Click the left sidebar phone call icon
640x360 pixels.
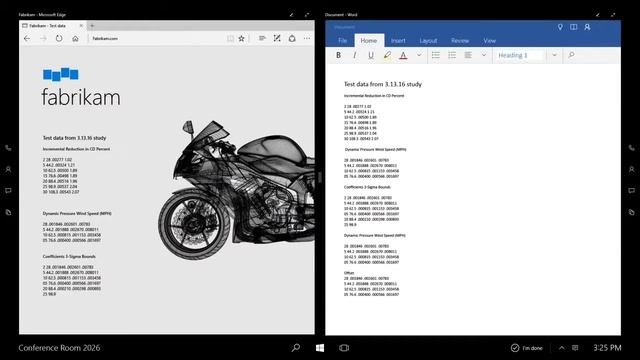tap(8, 148)
